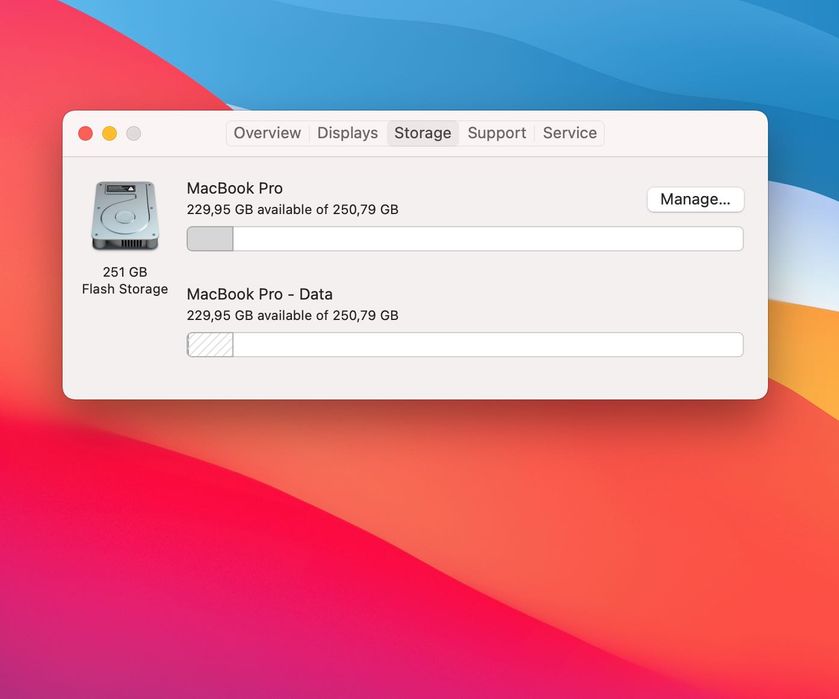Open the Displays tab
Screen dimensions: 839x699
point(347,133)
